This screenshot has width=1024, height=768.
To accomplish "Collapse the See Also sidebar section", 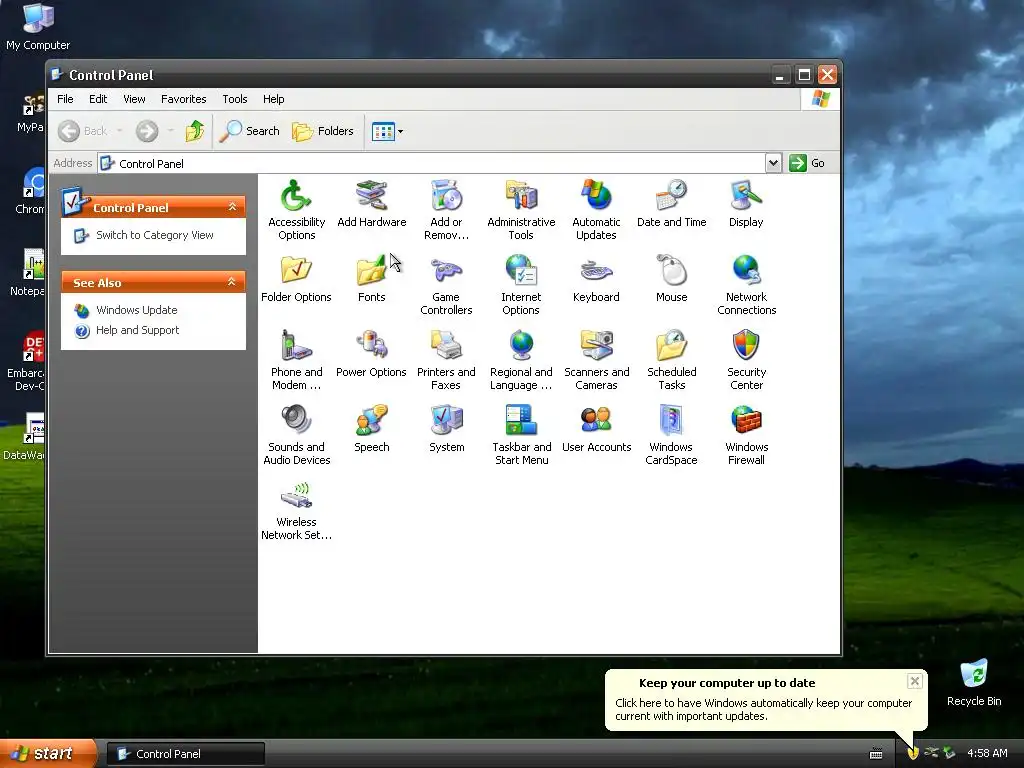I will point(231,282).
